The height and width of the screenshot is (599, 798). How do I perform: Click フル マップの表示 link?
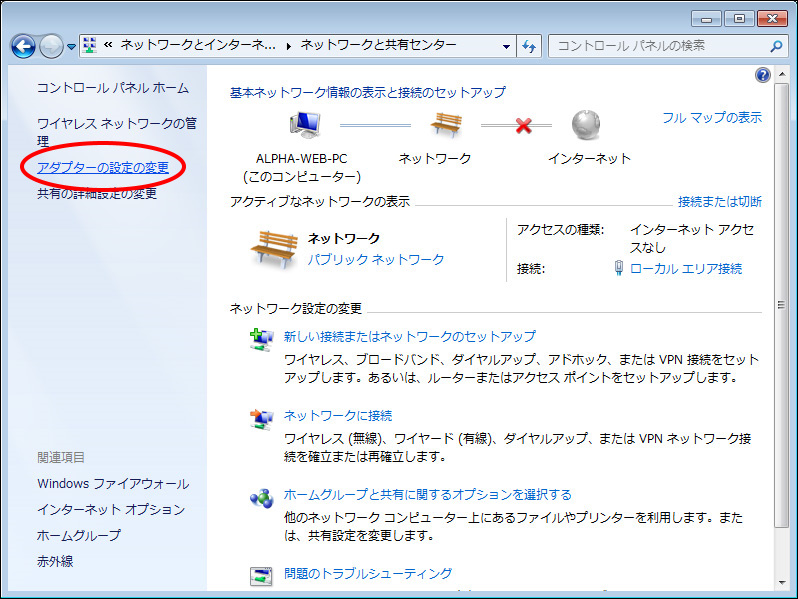[x=711, y=117]
